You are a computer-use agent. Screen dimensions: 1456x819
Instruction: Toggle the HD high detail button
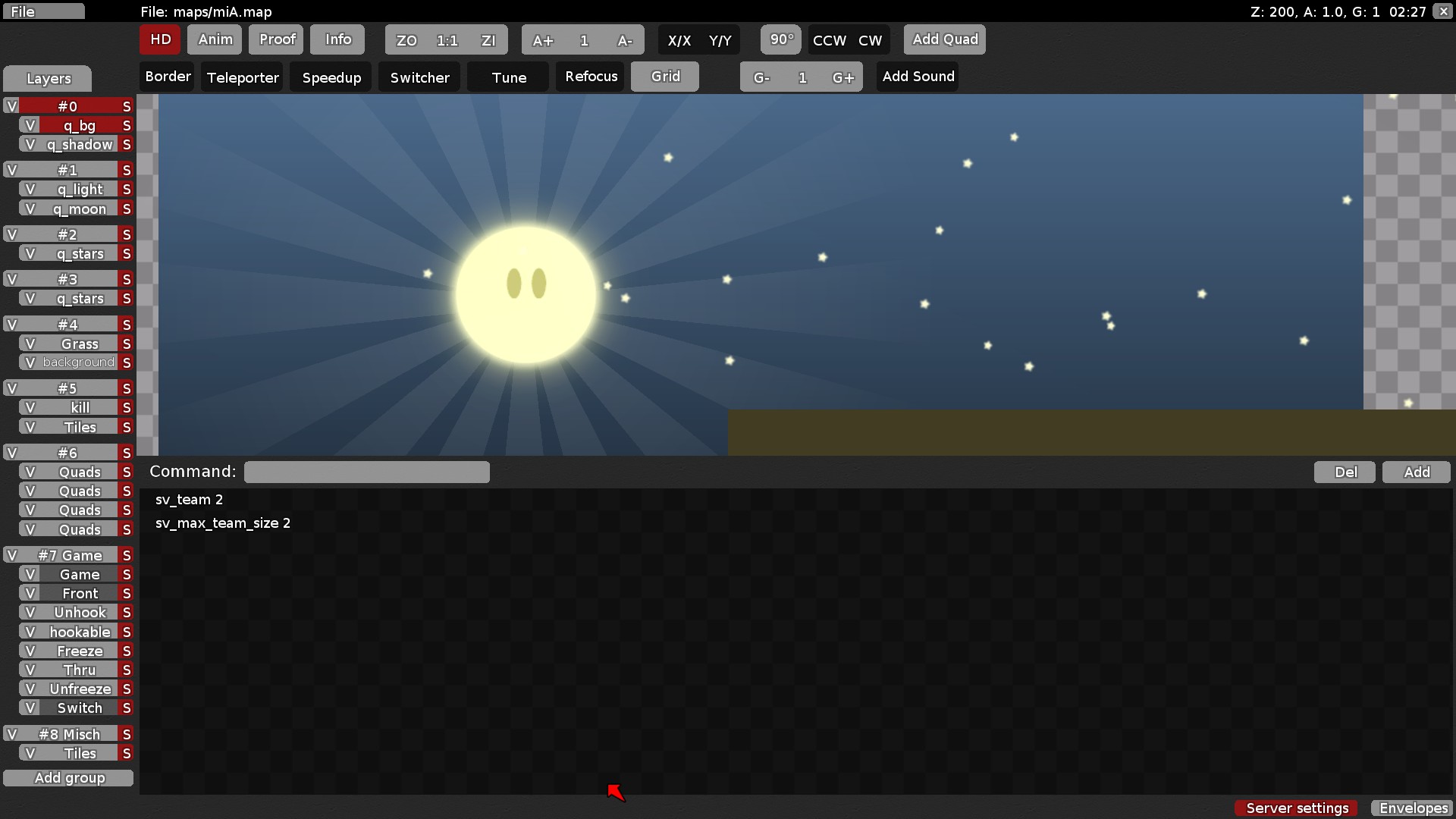pyautogui.click(x=160, y=39)
